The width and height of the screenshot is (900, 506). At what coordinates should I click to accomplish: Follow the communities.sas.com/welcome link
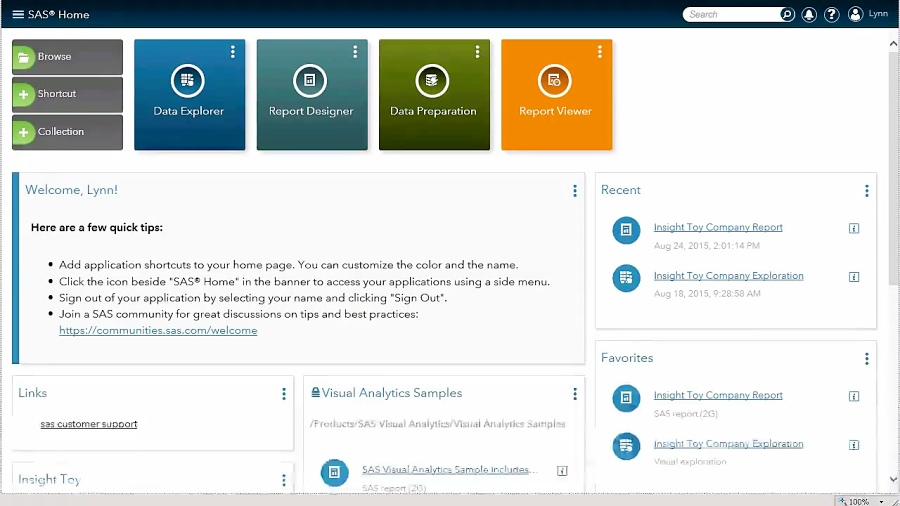coord(158,330)
